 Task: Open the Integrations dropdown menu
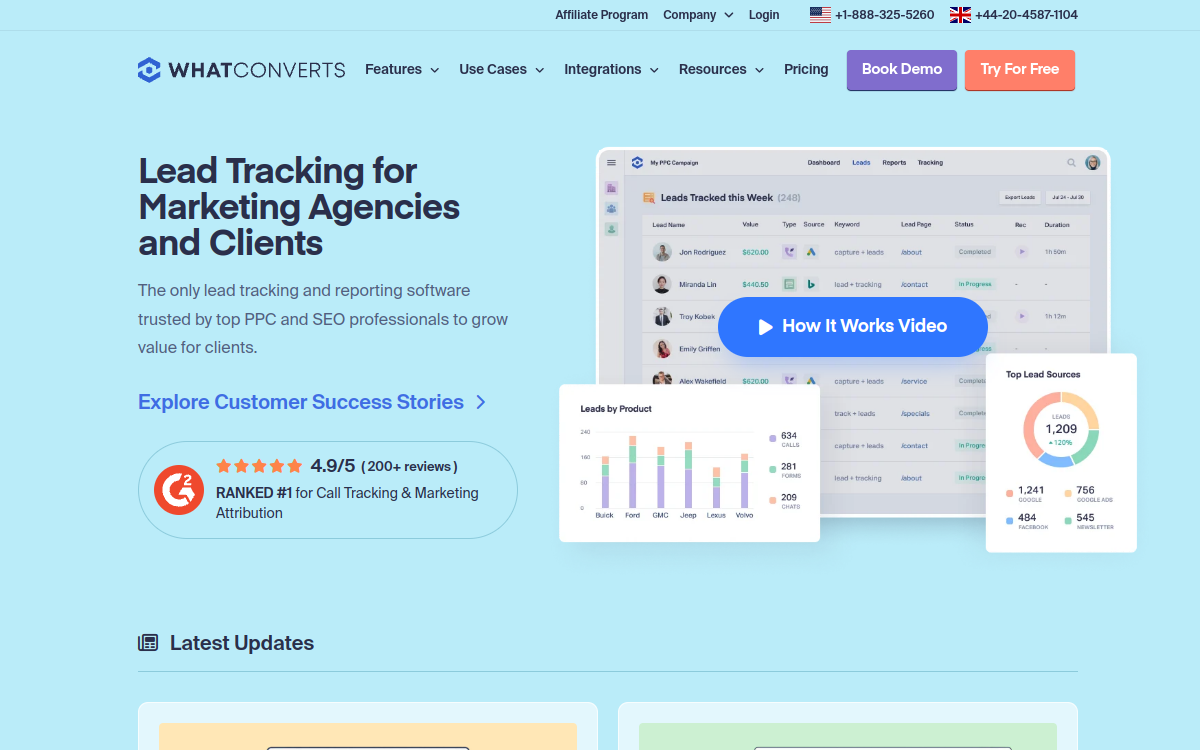(612, 70)
